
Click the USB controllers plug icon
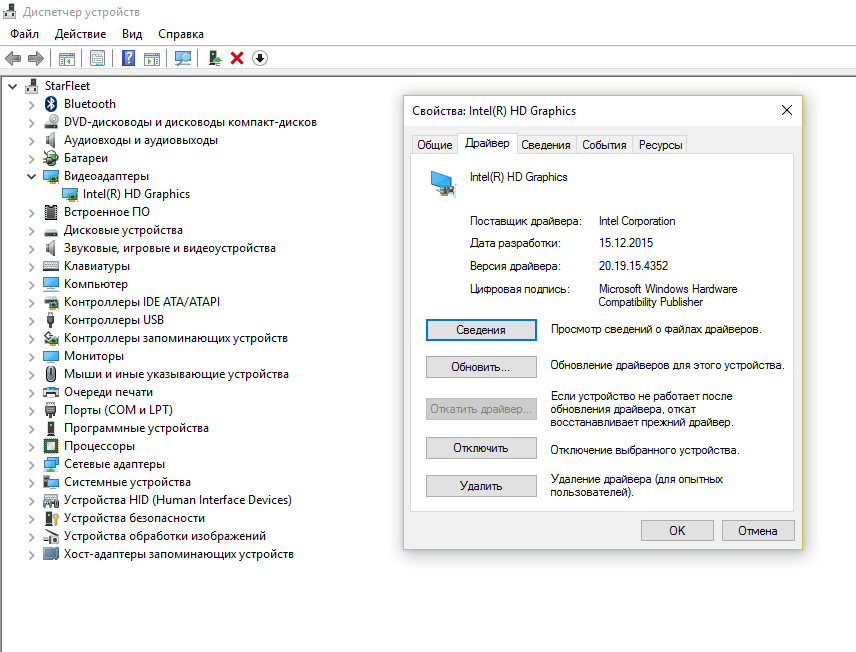[51, 320]
